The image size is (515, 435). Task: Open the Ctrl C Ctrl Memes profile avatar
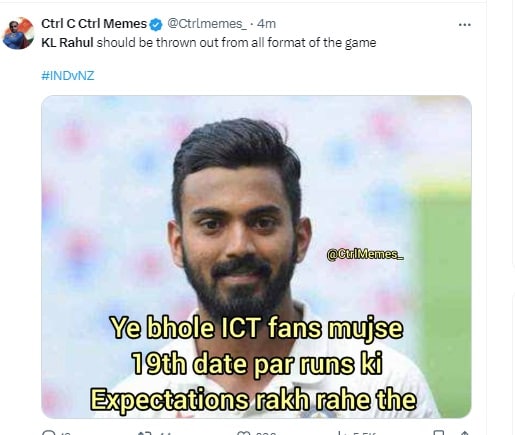(18, 33)
